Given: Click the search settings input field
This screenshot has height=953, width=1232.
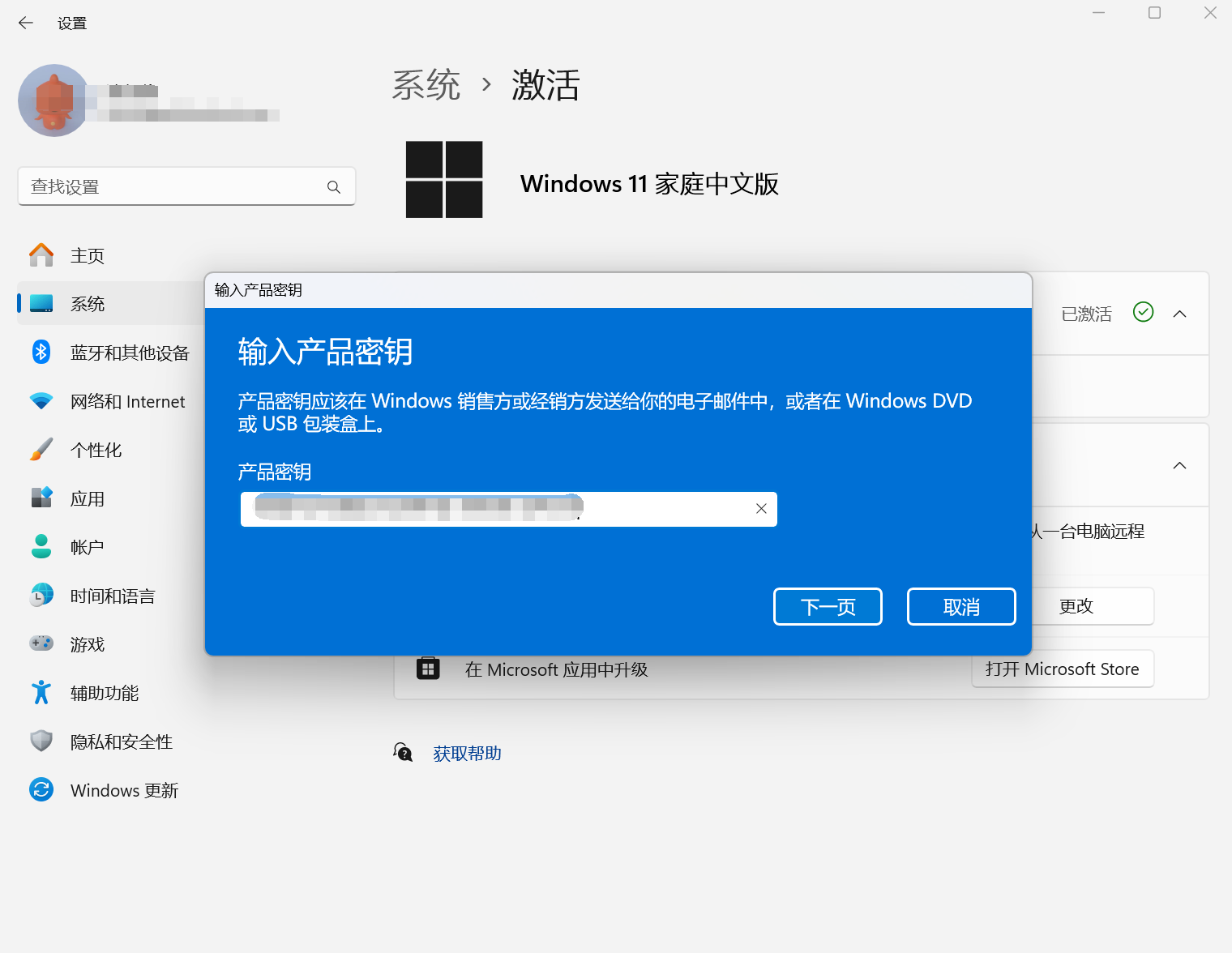Looking at the screenshot, I should click(x=186, y=186).
